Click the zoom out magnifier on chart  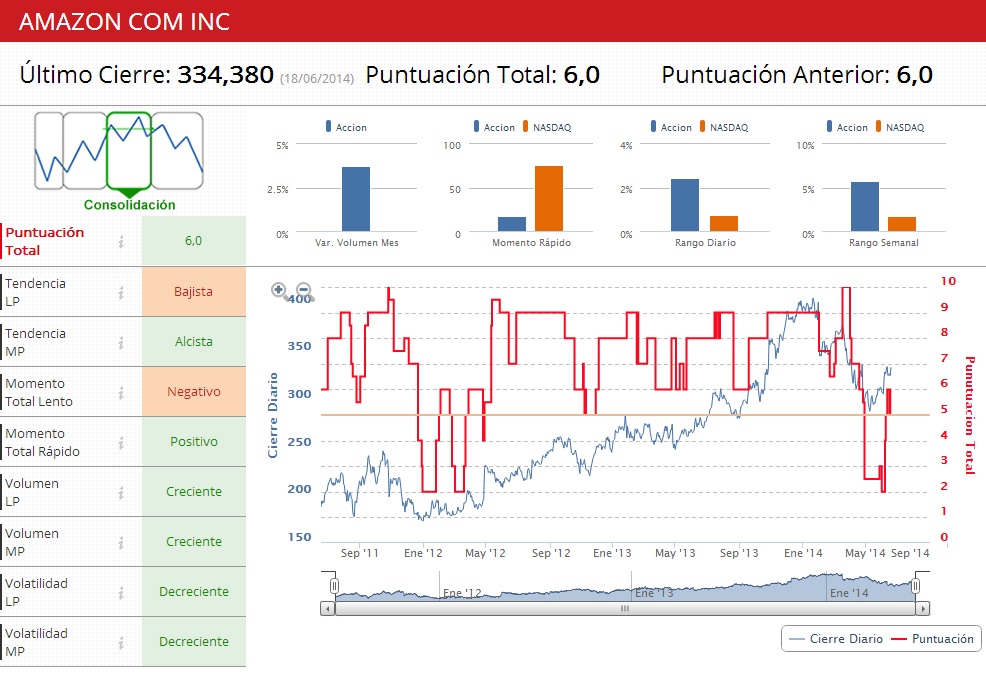pyautogui.click(x=304, y=290)
